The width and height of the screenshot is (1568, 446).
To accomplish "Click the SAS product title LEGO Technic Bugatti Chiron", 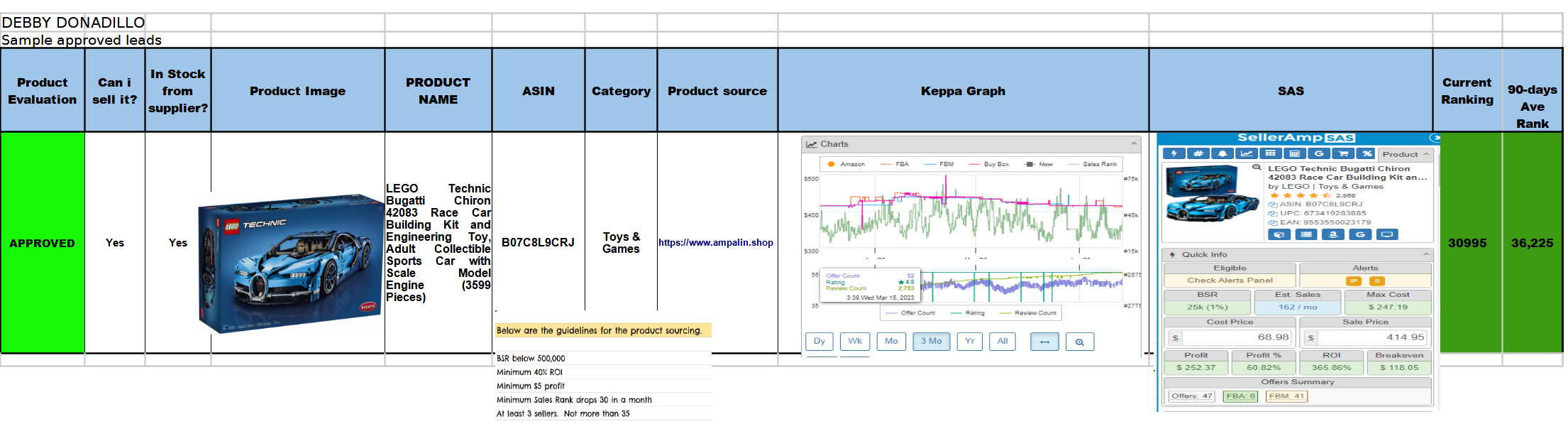I will click(1347, 173).
